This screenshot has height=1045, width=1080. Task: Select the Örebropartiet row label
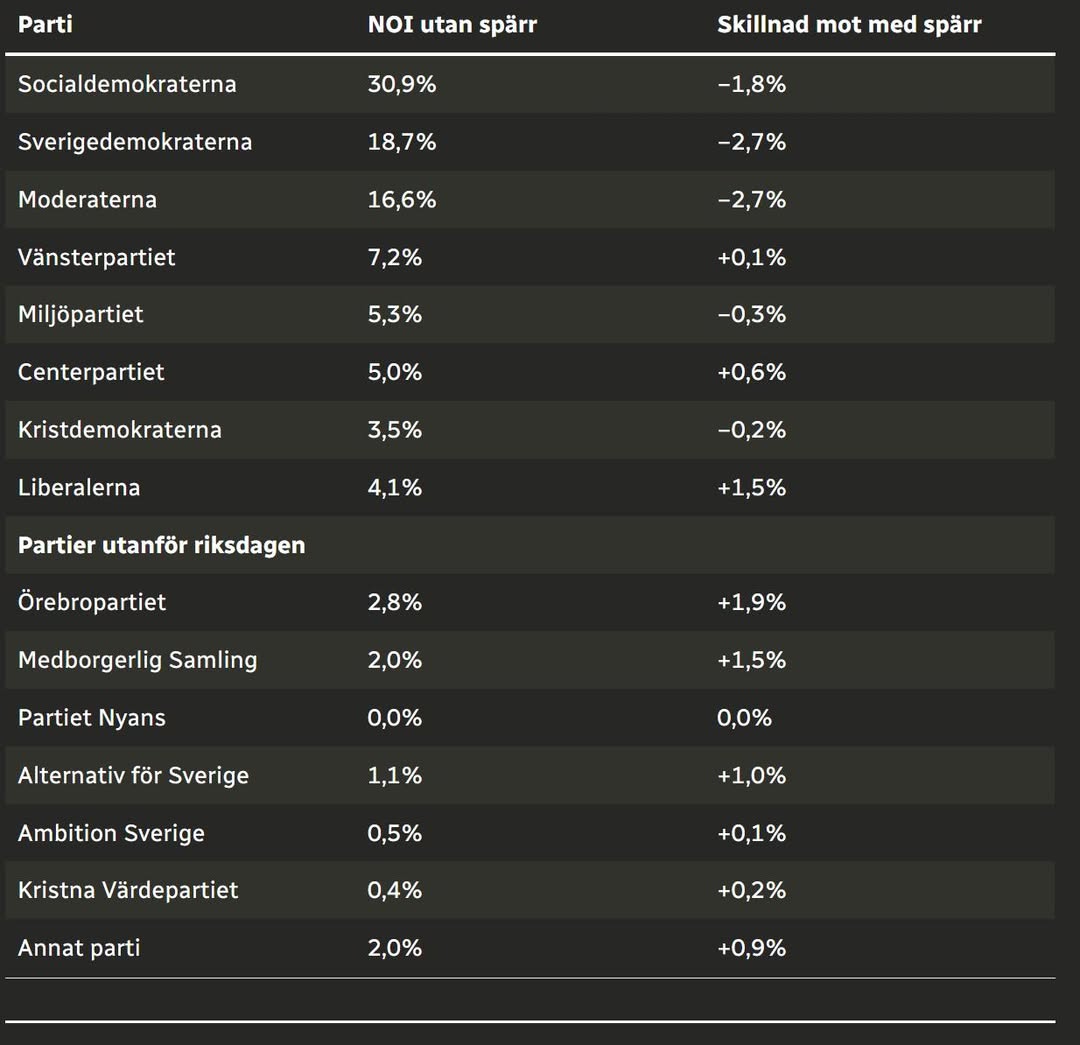(92, 603)
